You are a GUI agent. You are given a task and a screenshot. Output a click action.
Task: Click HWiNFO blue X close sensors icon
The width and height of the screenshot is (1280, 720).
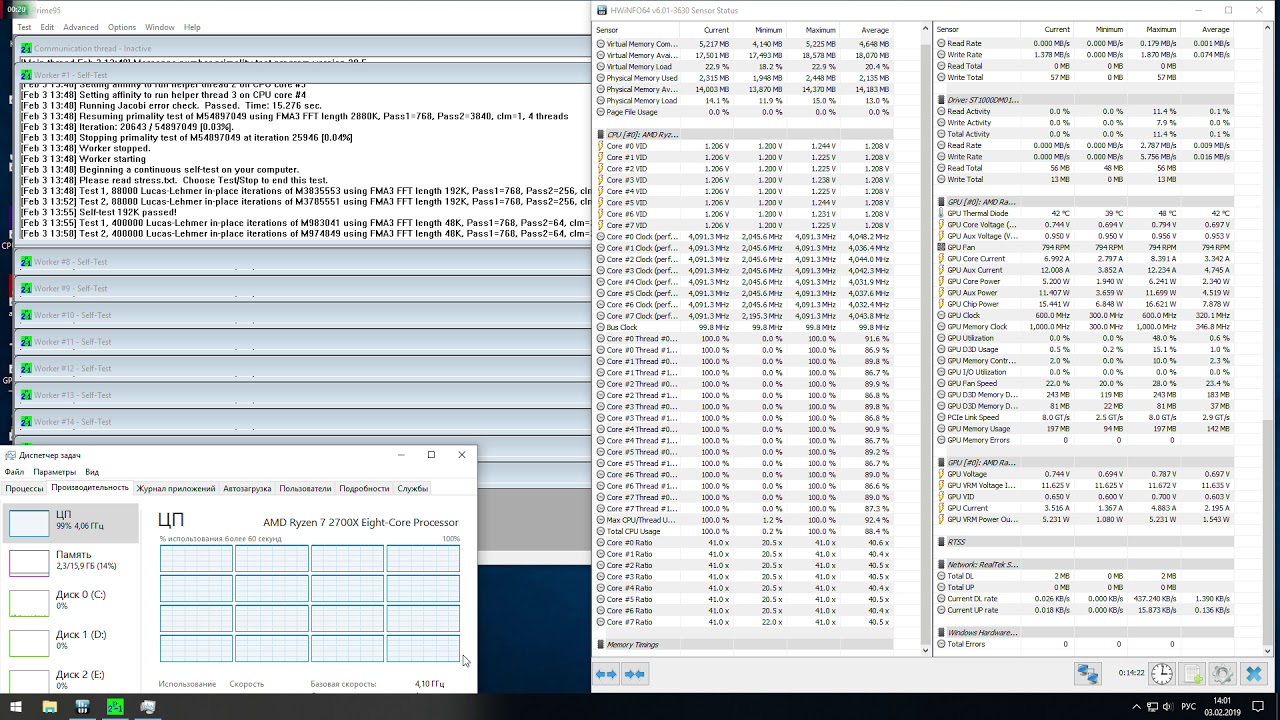coord(1254,674)
